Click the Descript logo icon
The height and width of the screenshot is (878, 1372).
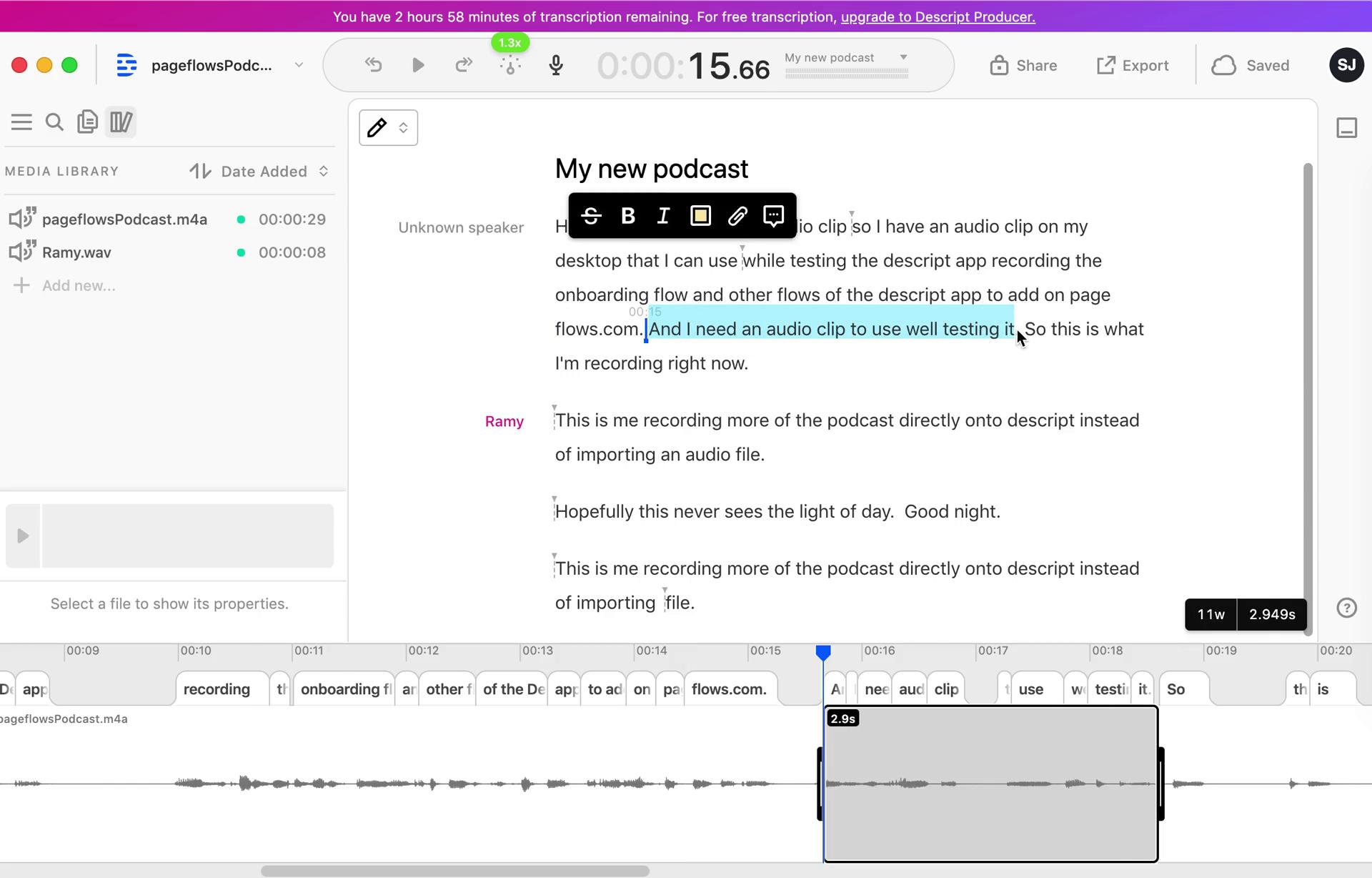click(126, 65)
